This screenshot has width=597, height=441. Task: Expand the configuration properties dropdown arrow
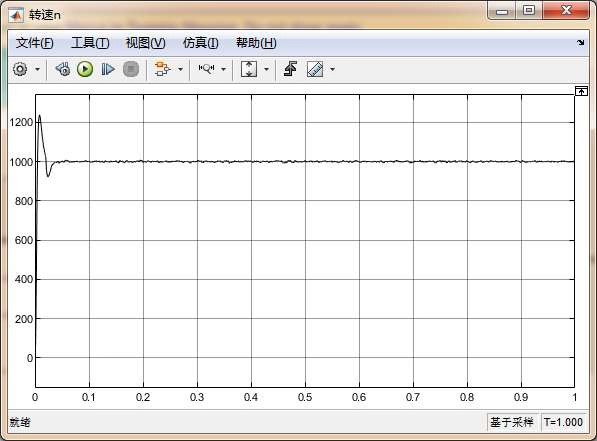click(37, 69)
